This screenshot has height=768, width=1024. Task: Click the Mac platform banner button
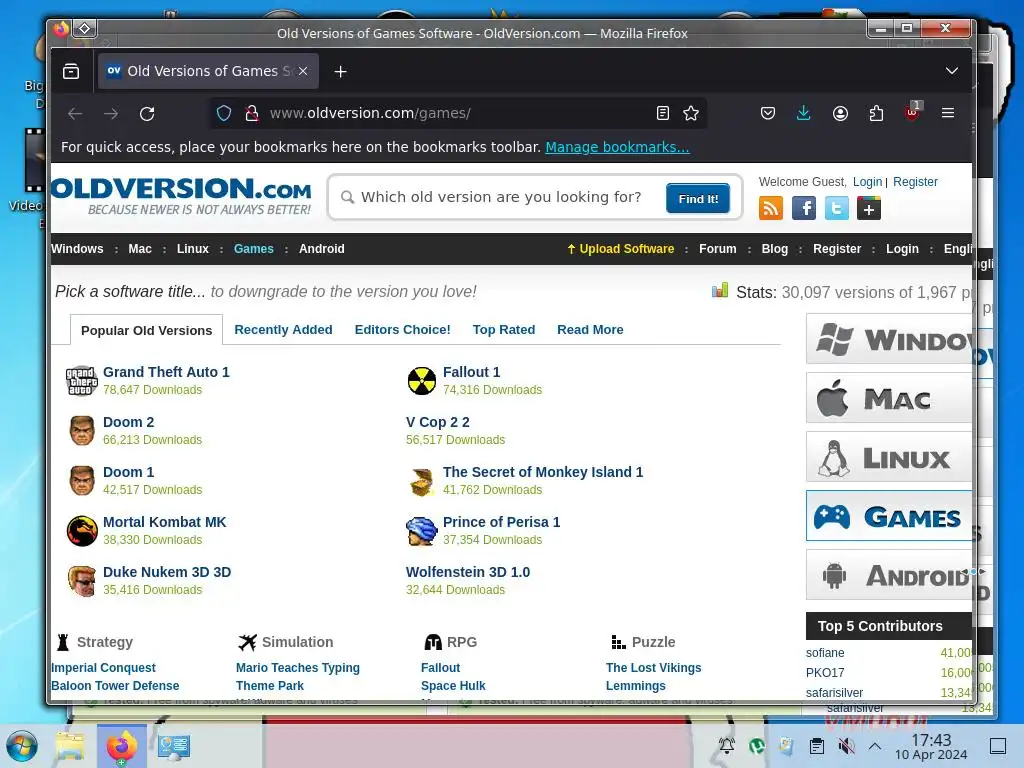(x=889, y=398)
